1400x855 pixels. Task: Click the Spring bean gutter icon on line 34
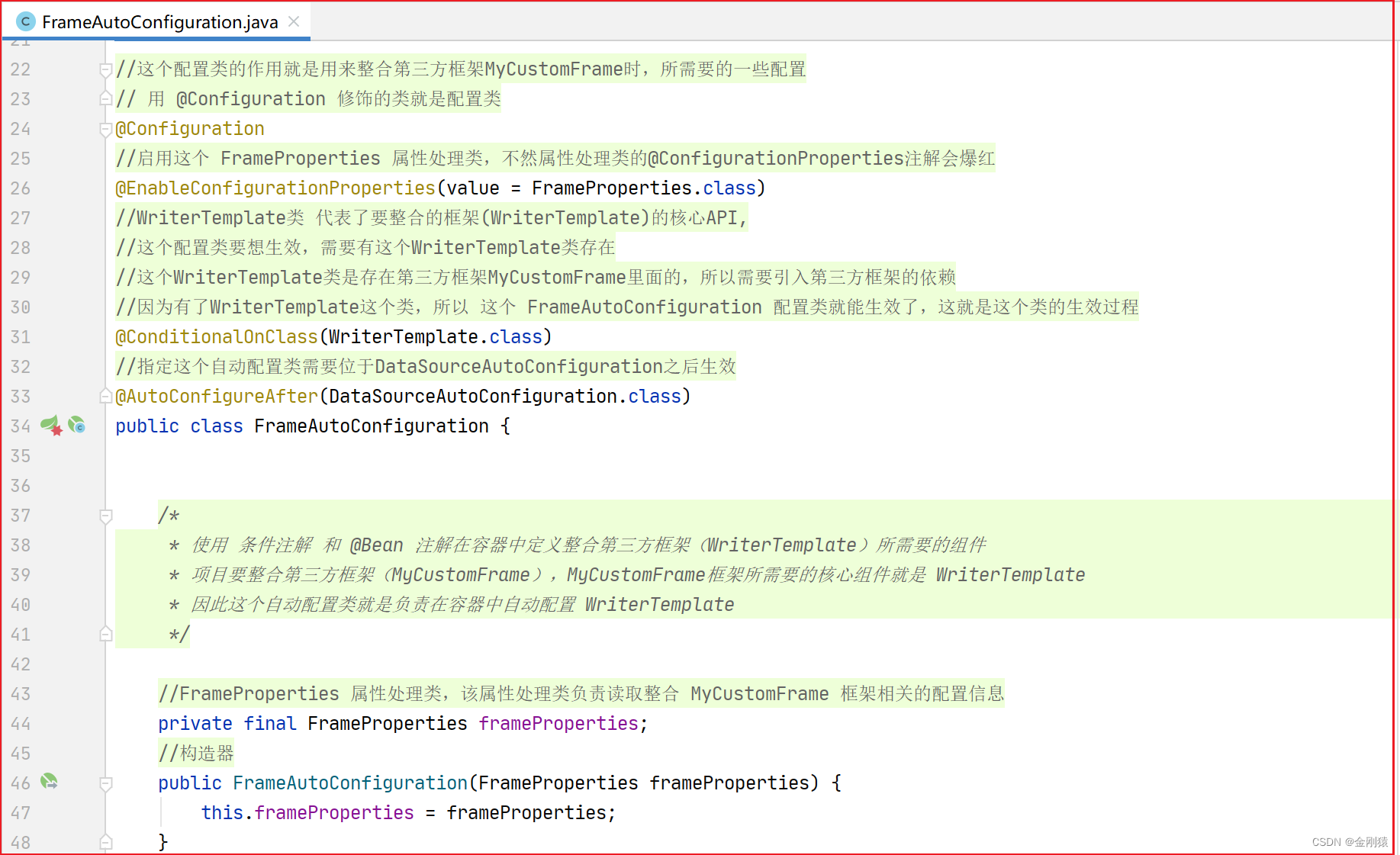point(51,426)
